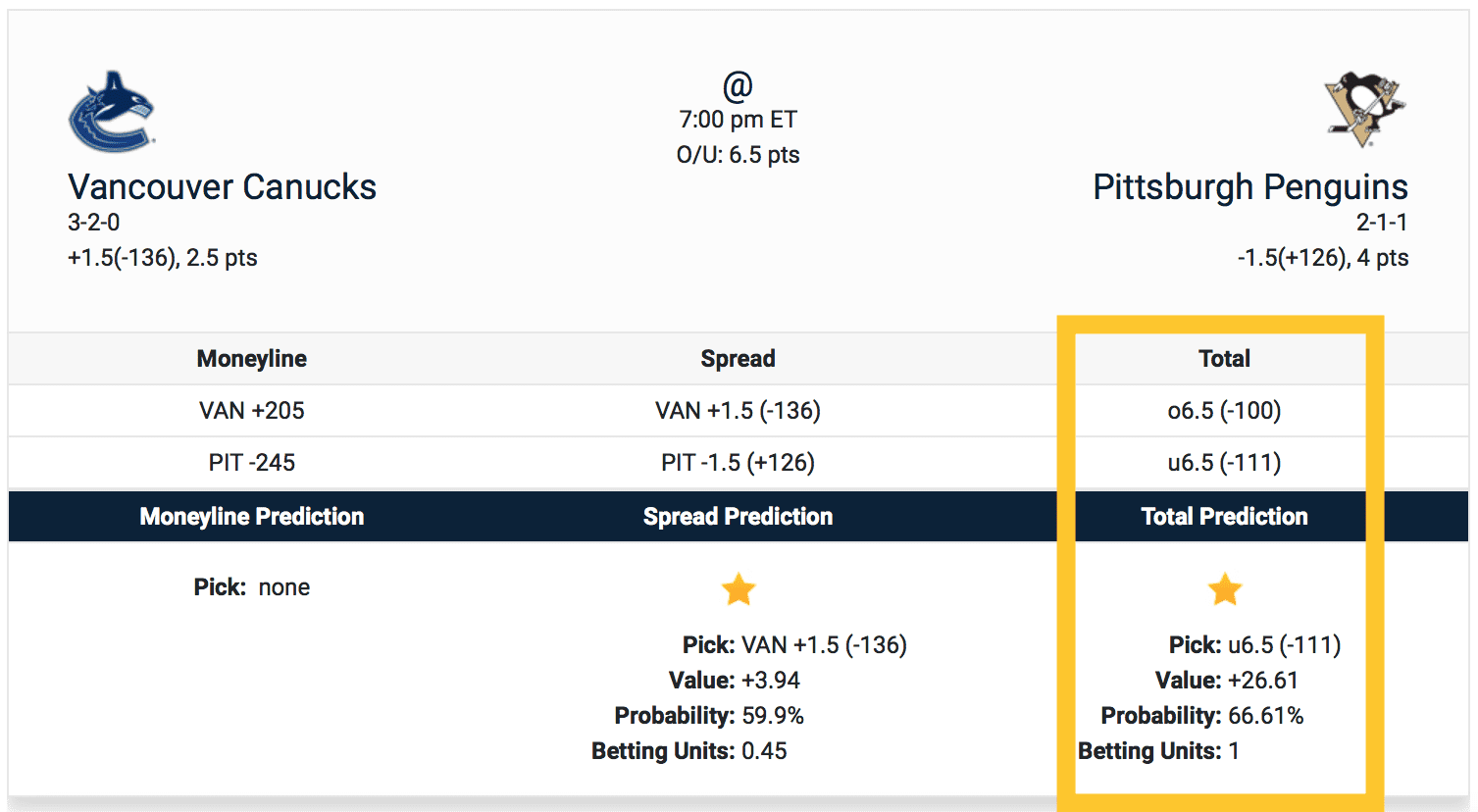Select the Spread column header

[x=738, y=359]
